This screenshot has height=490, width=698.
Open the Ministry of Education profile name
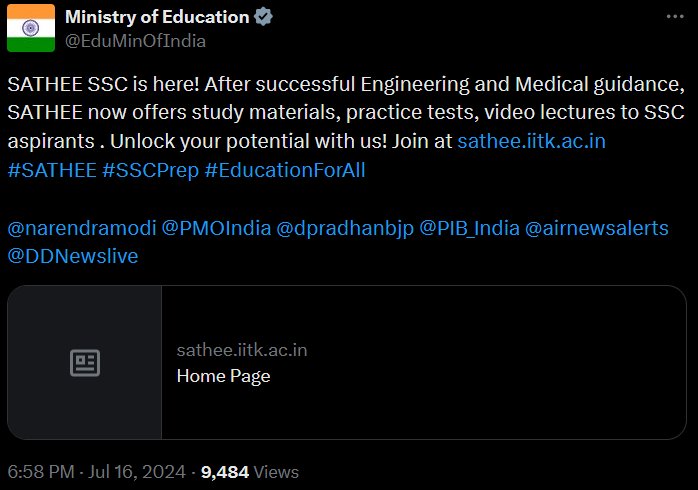click(x=157, y=17)
